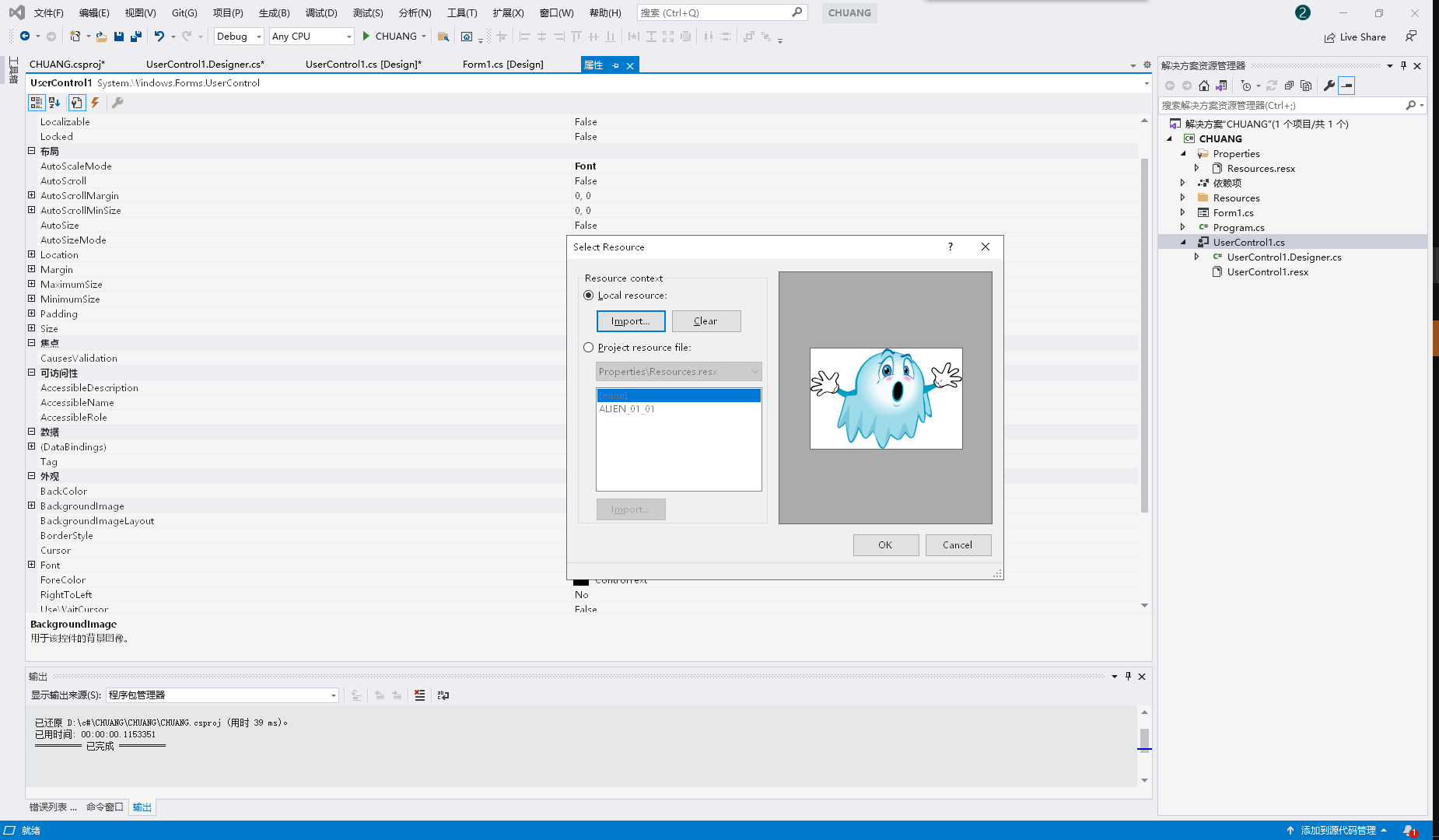Open the Git menu

pyautogui.click(x=184, y=12)
